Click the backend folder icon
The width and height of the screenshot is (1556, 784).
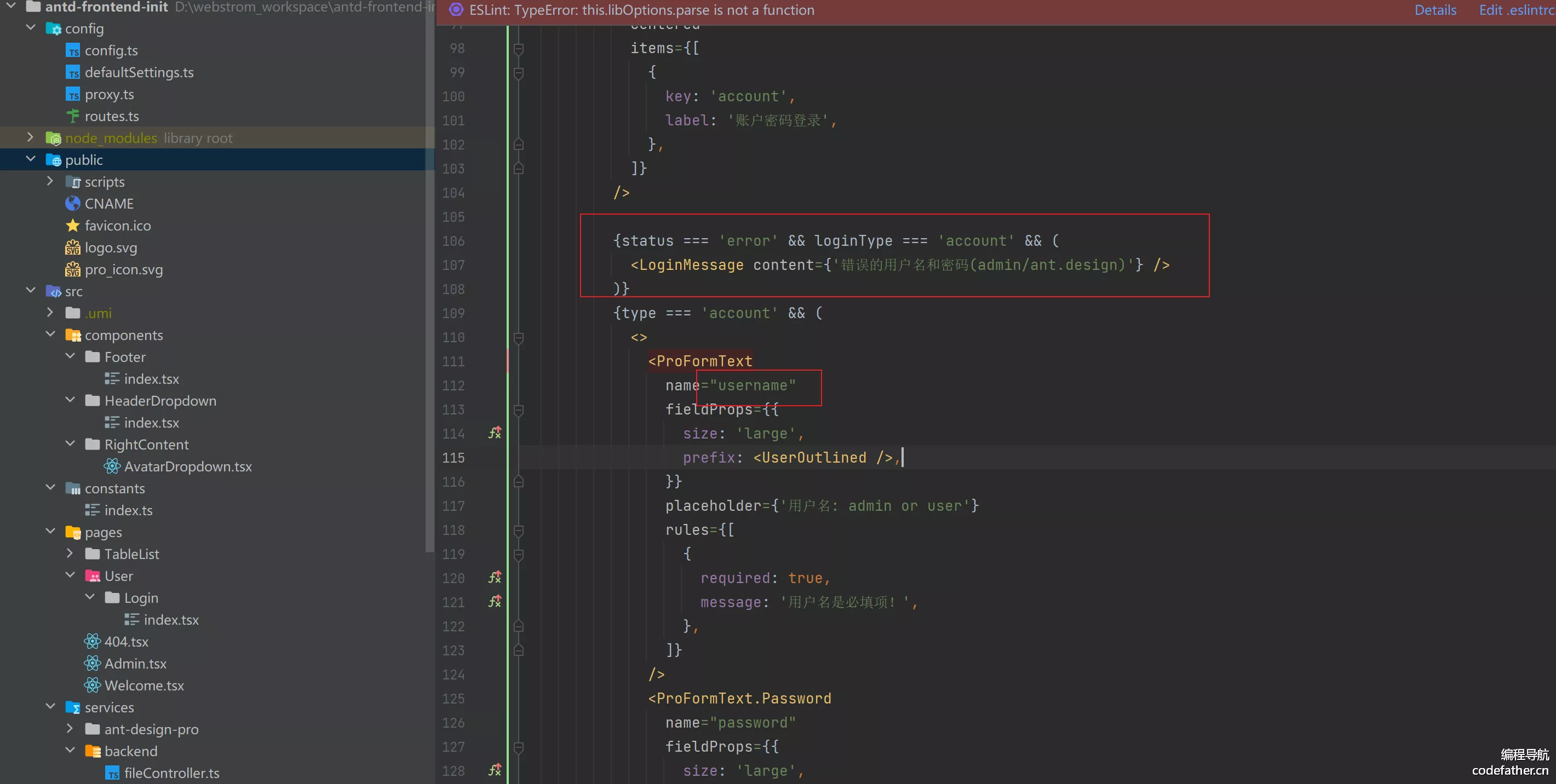click(x=93, y=751)
